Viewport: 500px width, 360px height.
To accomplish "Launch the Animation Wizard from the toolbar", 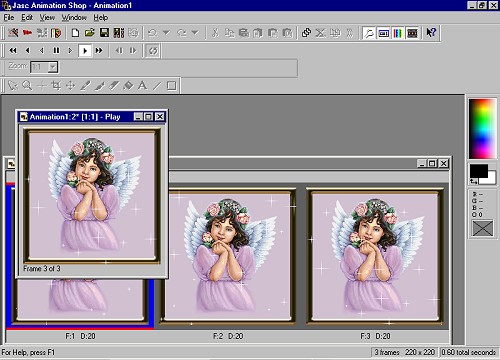I will pos(13,33).
